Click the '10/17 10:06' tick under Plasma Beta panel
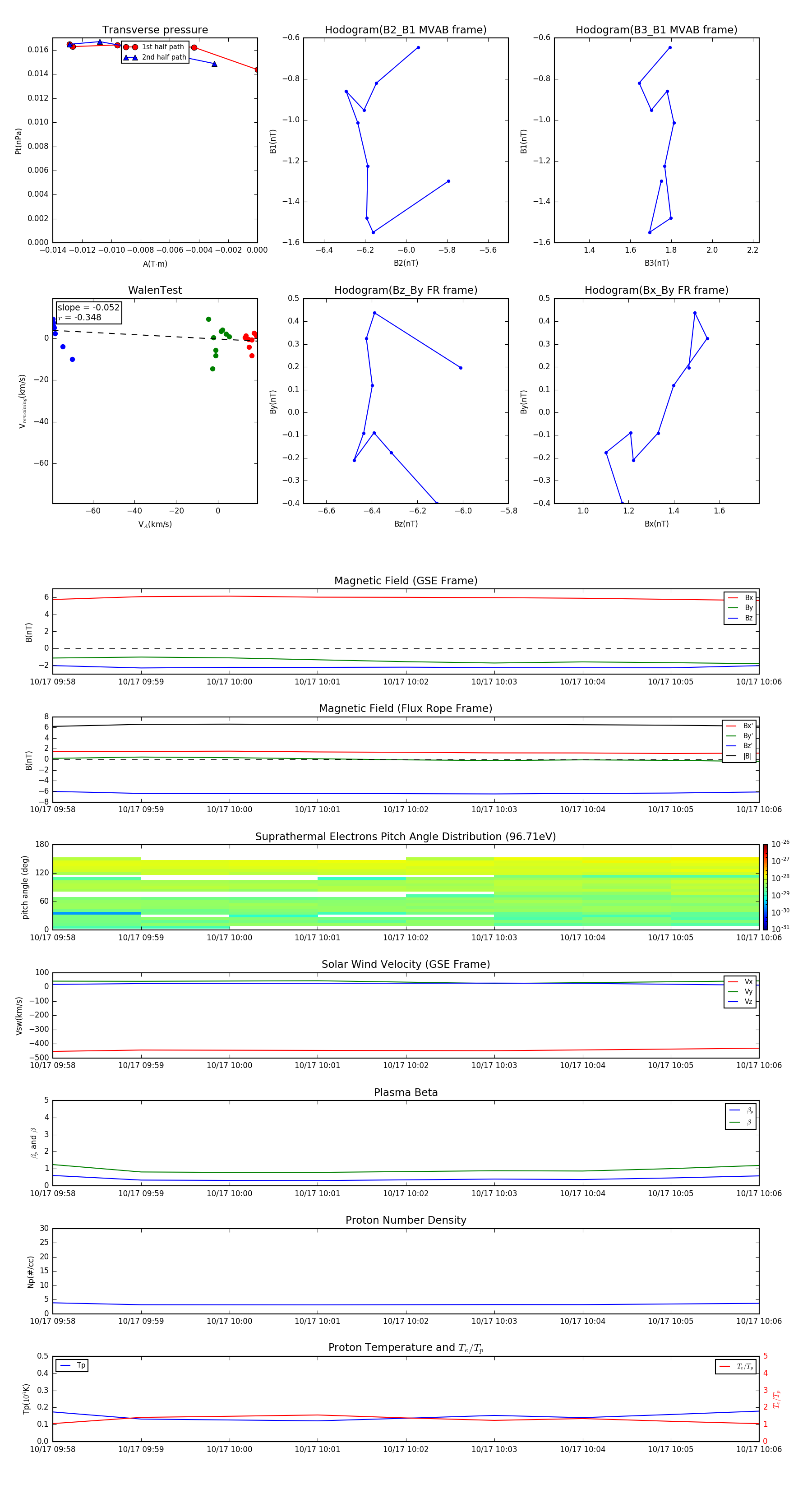 (x=759, y=1193)
